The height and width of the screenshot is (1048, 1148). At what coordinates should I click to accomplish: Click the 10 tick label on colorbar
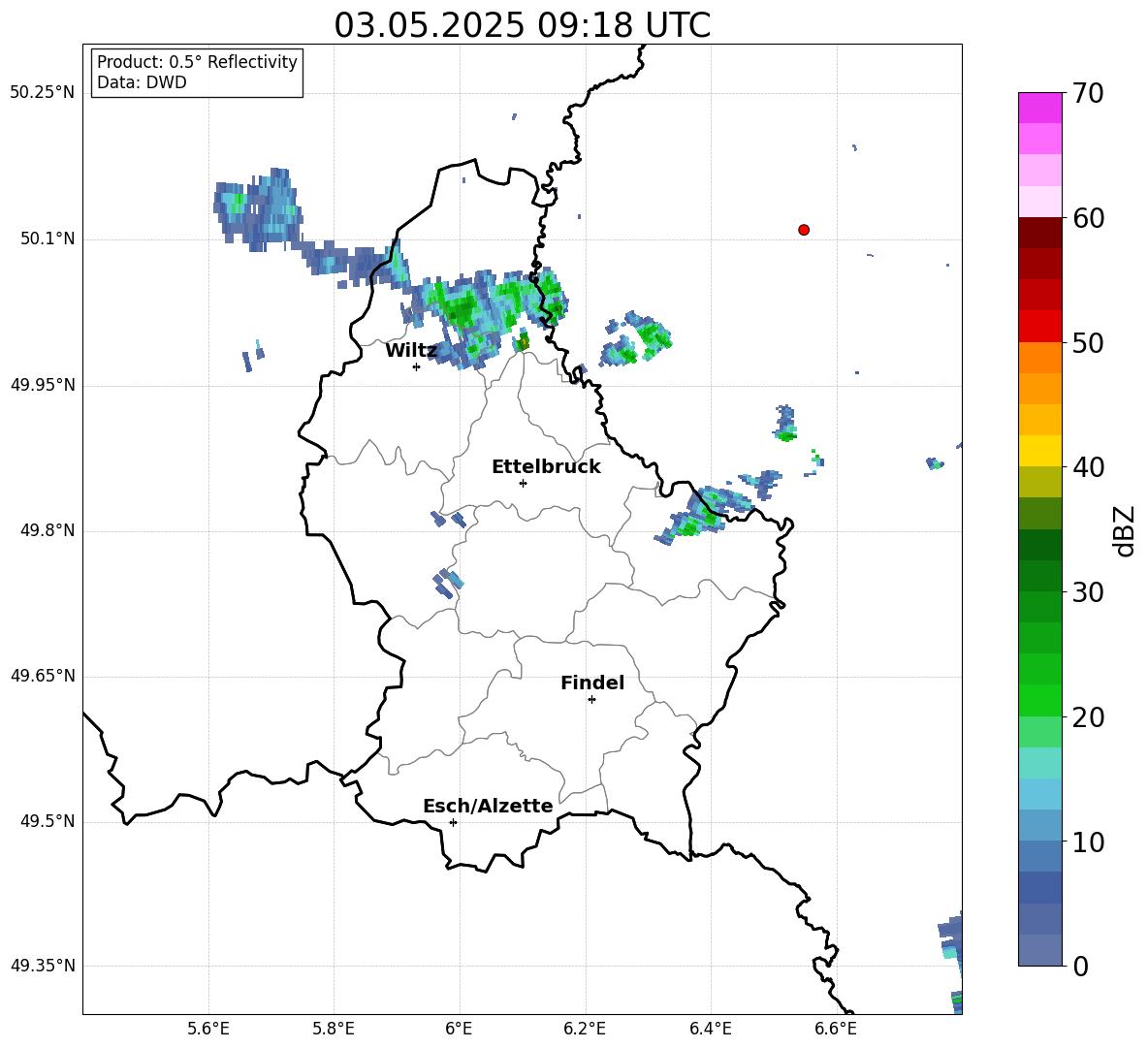tap(1088, 842)
